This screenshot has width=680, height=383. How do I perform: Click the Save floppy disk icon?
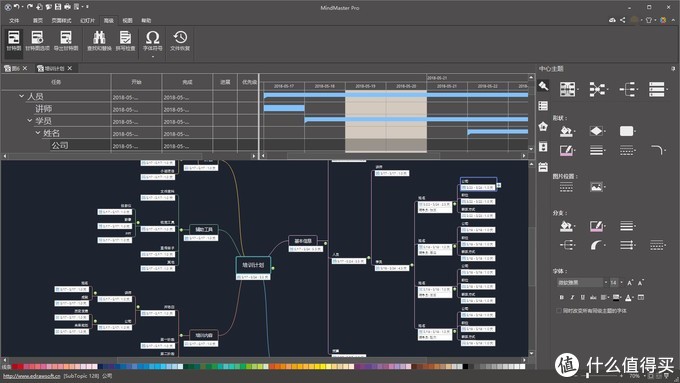tap(58, 7)
